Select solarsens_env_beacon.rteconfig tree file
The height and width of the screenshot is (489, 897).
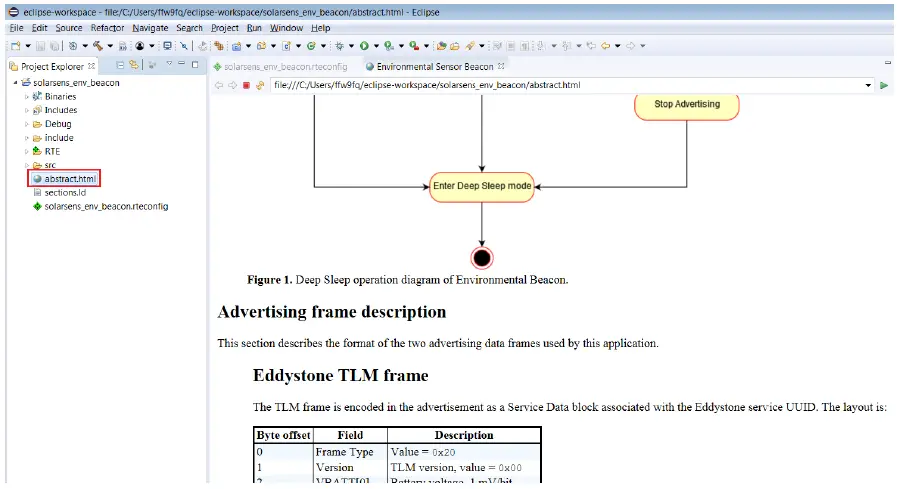tap(100, 206)
